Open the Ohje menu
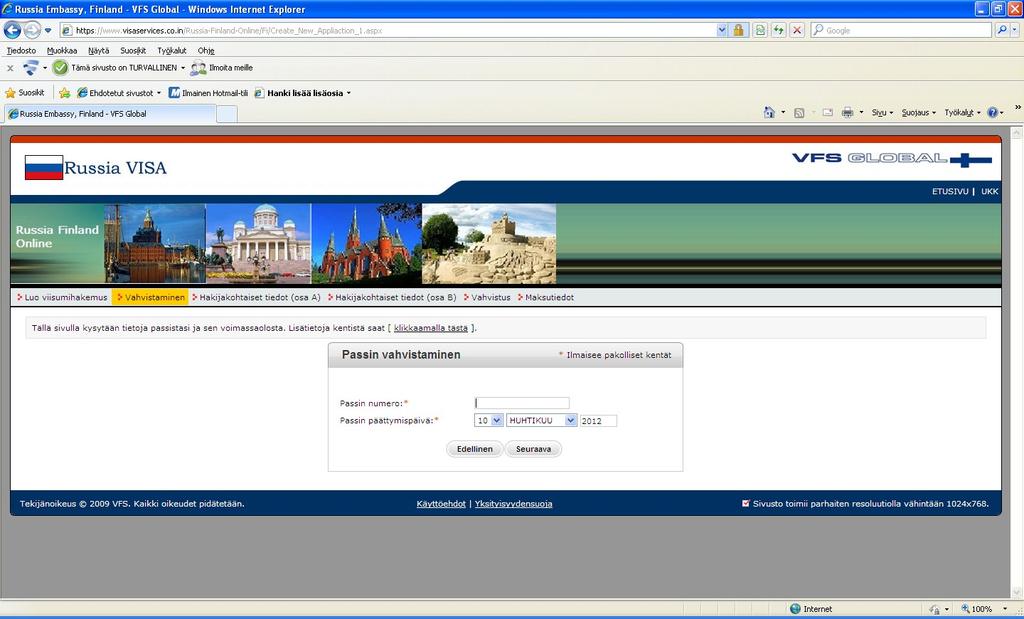 point(206,50)
